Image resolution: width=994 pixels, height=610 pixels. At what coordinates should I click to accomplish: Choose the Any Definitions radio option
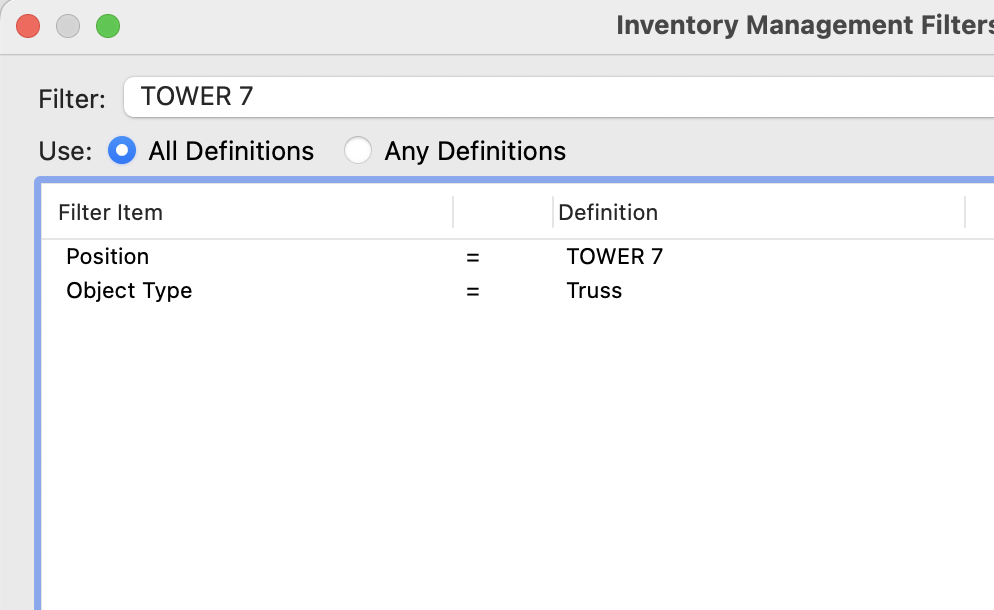tap(357, 151)
